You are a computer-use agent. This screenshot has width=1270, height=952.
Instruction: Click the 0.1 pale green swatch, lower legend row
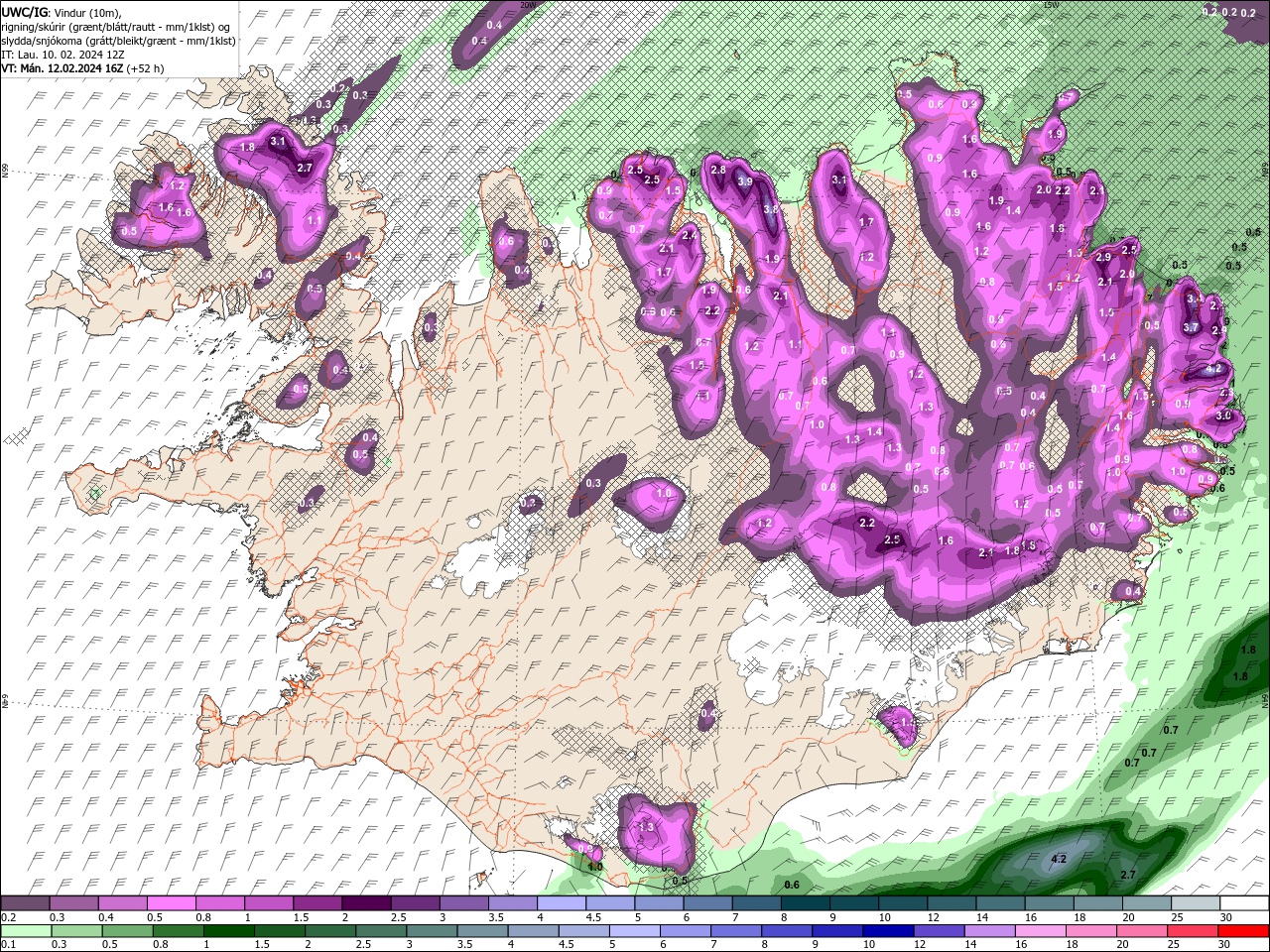[26, 931]
